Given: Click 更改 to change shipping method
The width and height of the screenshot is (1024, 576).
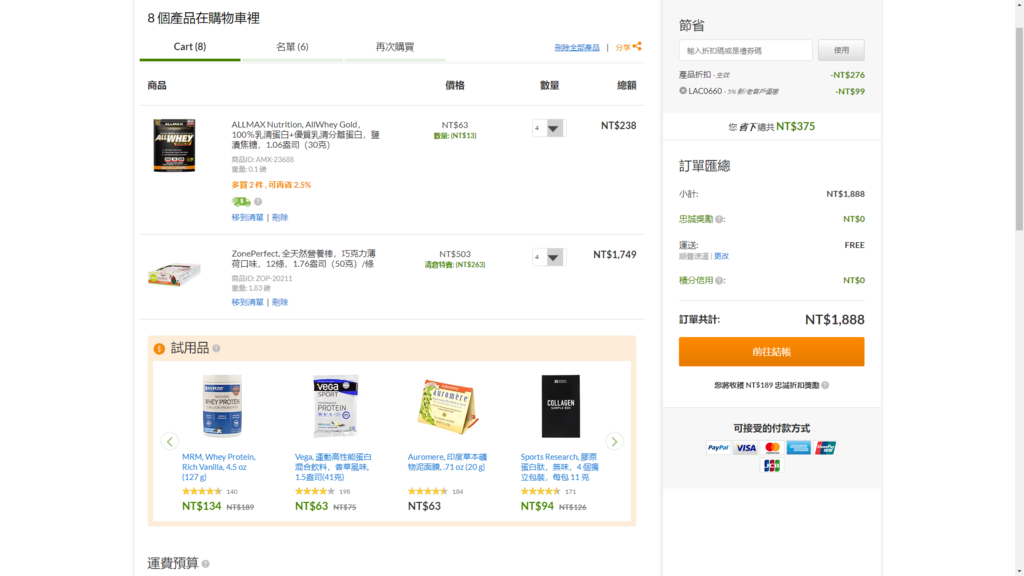Looking at the screenshot, I should pyautogui.click(x=721, y=256).
